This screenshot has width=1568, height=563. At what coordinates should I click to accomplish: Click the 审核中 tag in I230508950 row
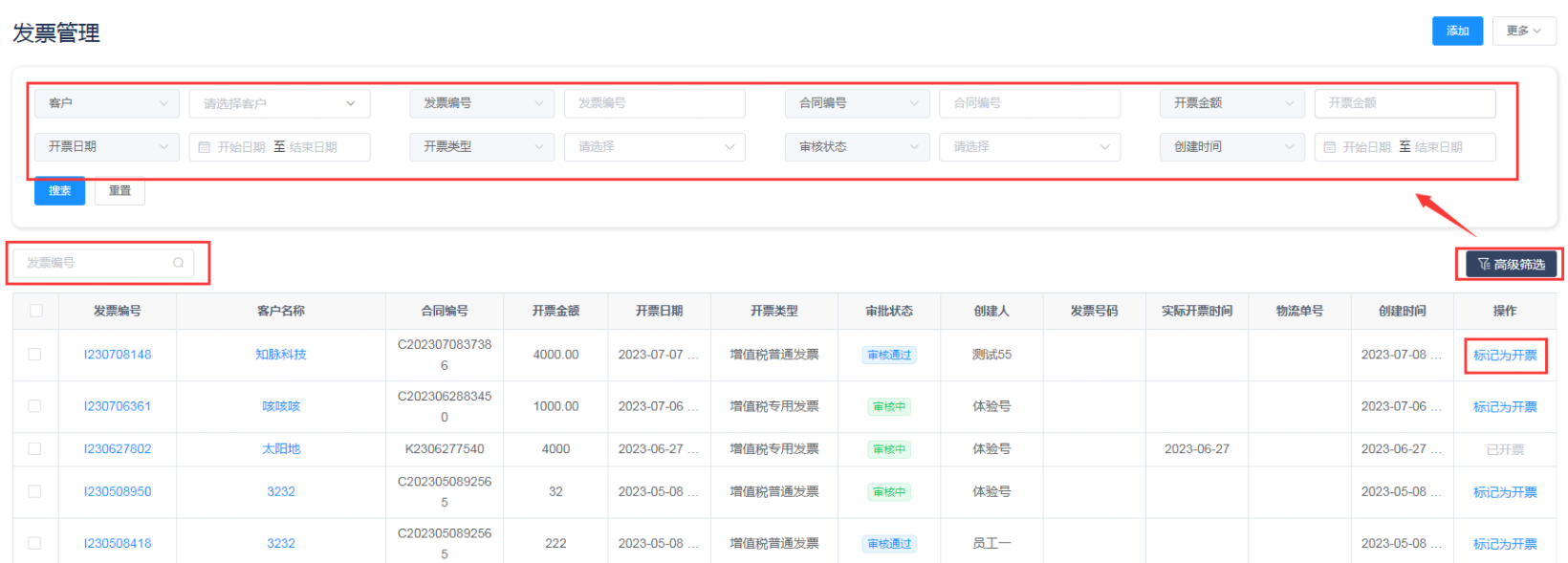(x=889, y=492)
